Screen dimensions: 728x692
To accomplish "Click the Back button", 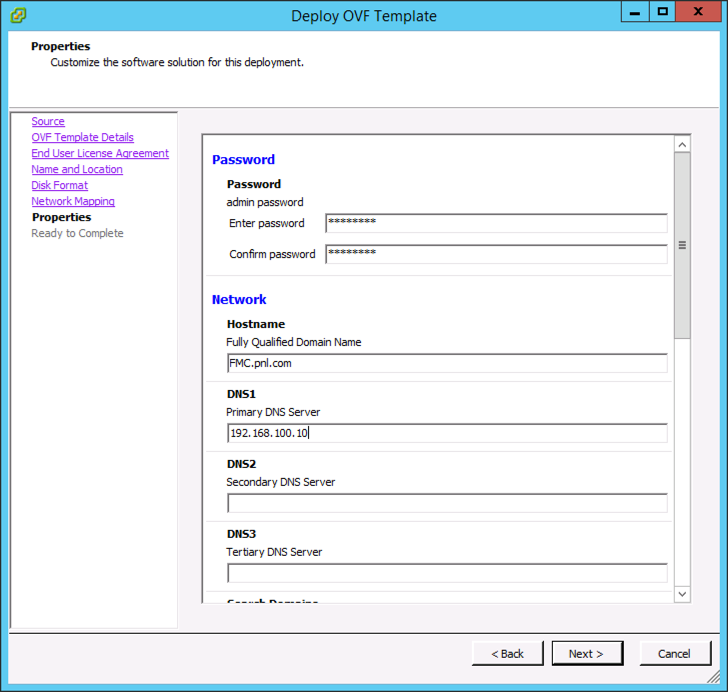I will coord(507,653).
